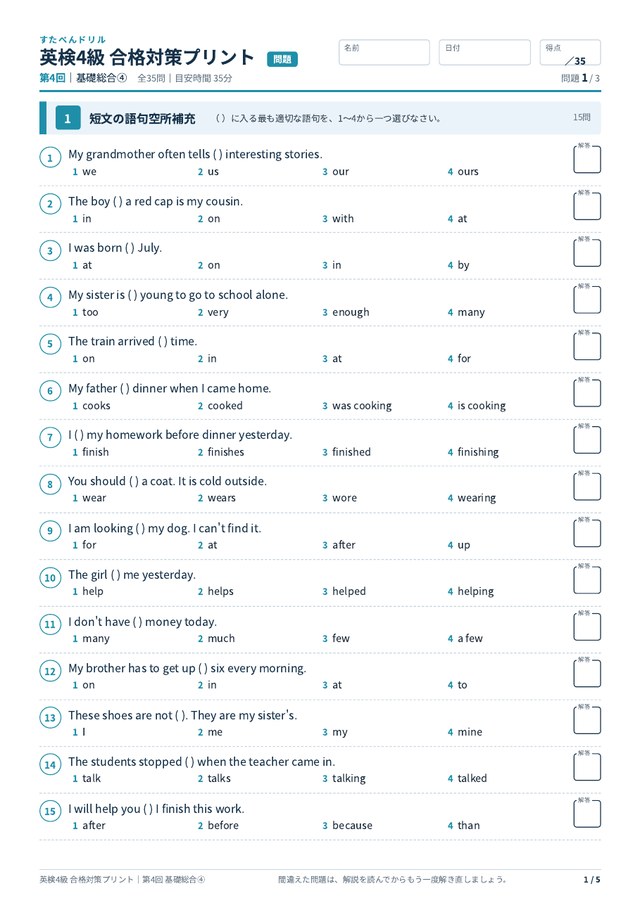The height and width of the screenshot is (905, 640).
Task: Click the circled question number 5
Action: pyautogui.click(x=50, y=344)
